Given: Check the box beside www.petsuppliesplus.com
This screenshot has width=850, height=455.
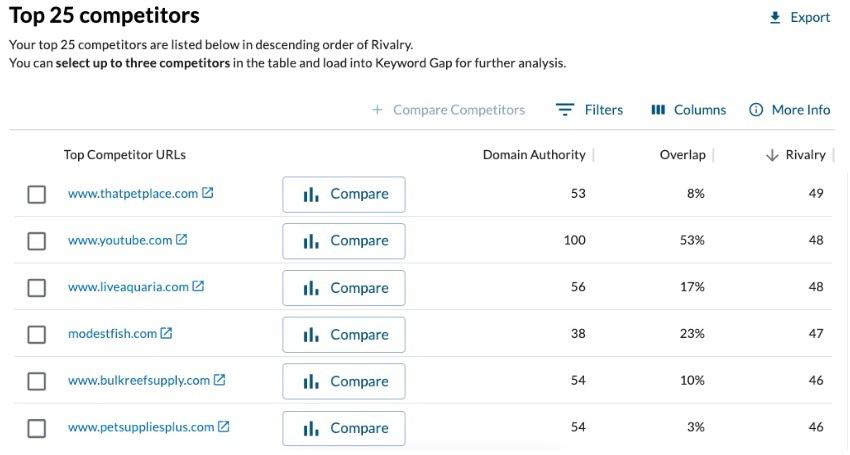Looking at the screenshot, I should [x=36, y=428].
